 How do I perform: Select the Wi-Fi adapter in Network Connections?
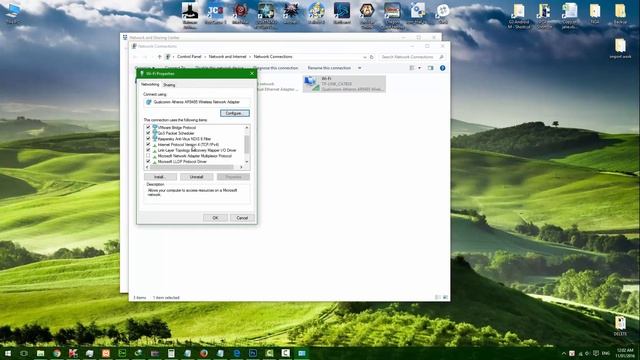[344, 84]
